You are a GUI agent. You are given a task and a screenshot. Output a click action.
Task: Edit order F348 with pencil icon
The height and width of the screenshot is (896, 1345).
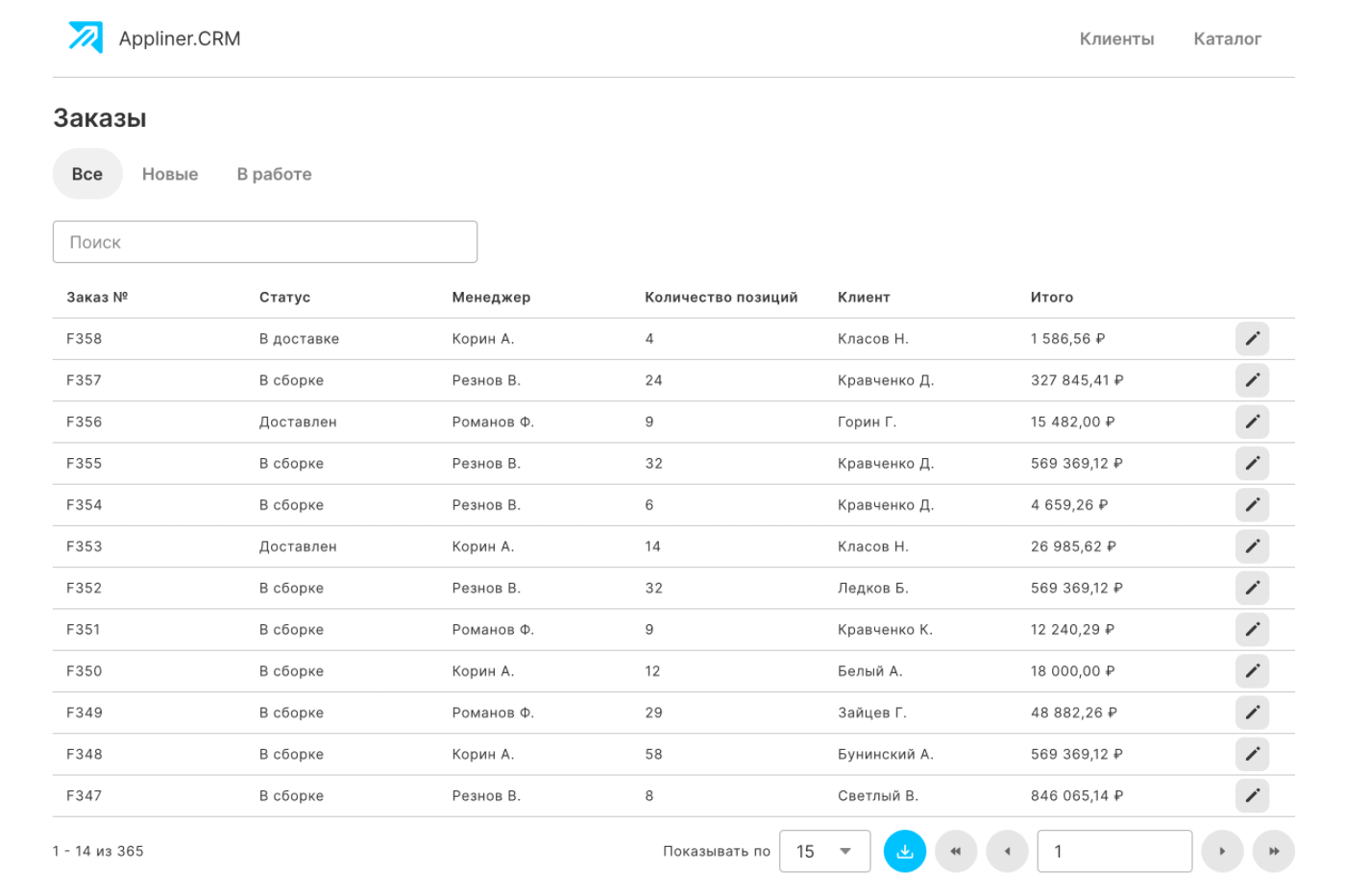point(1252,754)
